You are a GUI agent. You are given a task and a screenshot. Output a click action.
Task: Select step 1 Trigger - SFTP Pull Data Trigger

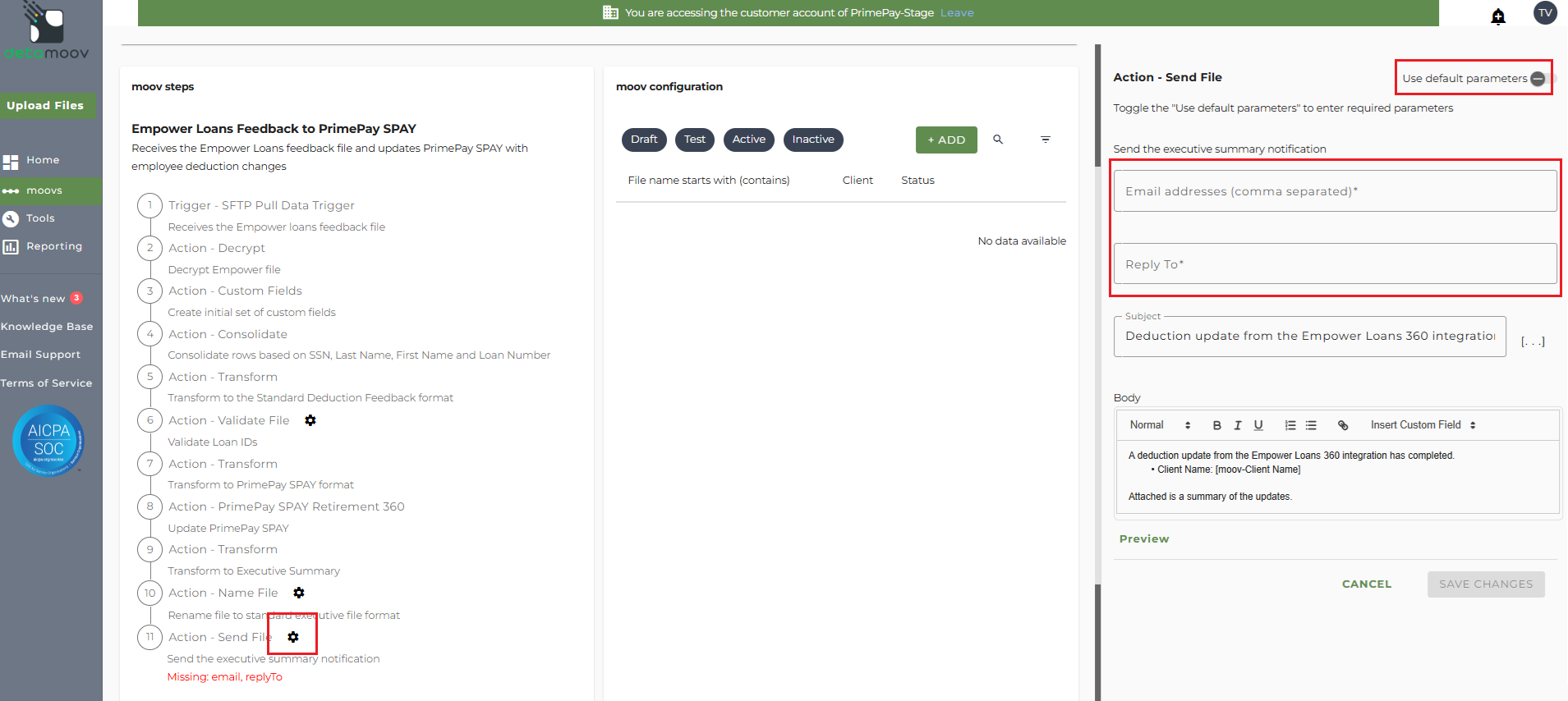[x=261, y=205]
